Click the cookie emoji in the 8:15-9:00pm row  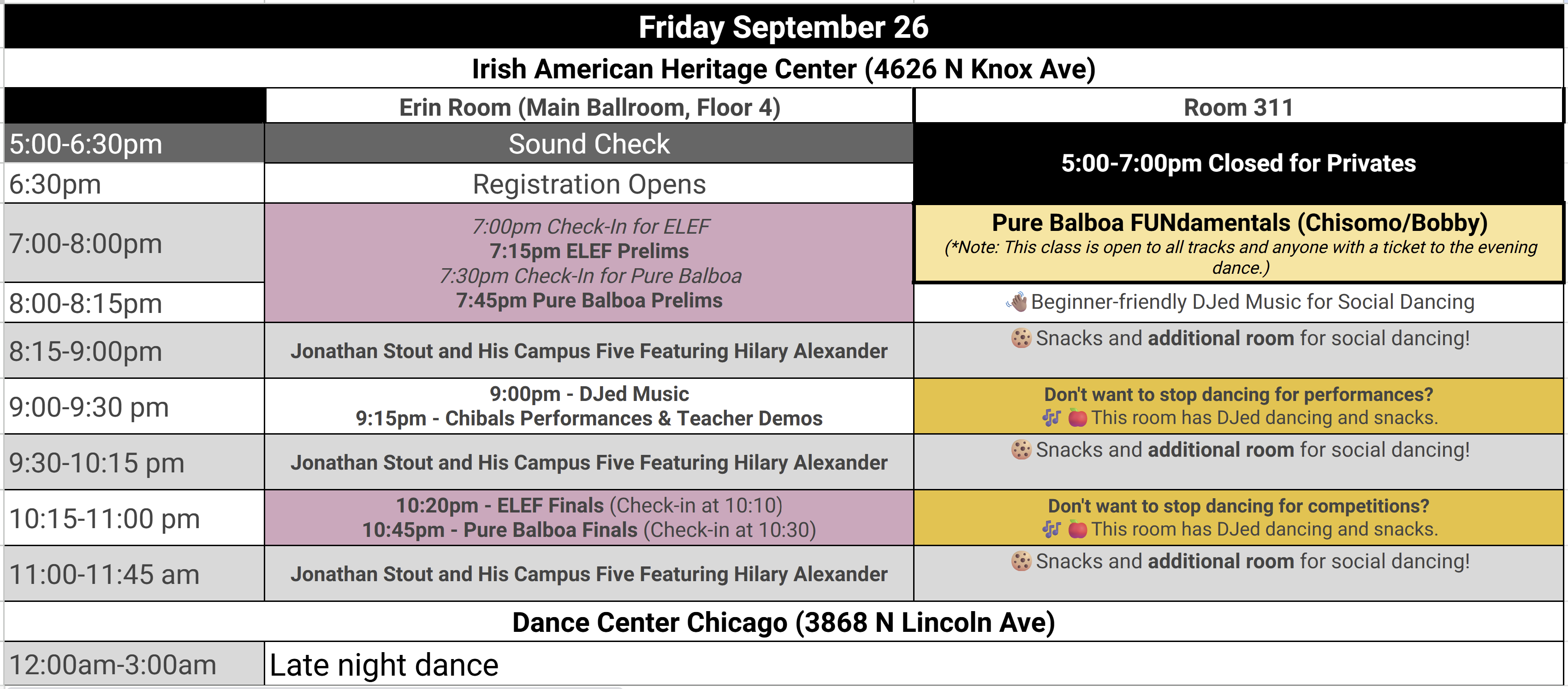click(x=1021, y=338)
